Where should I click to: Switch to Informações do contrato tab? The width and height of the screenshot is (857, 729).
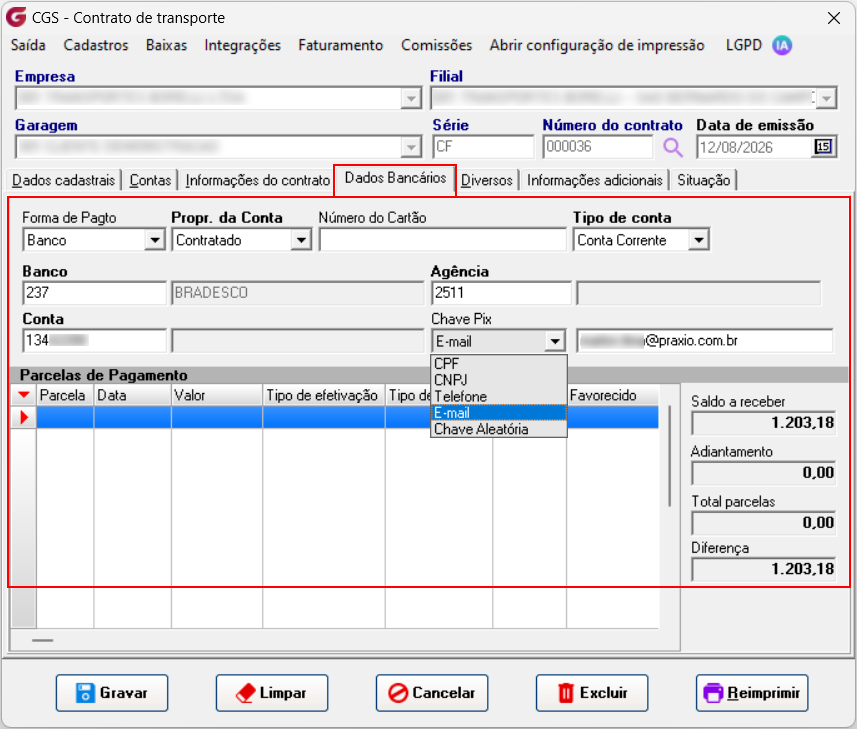click(257, 180)
